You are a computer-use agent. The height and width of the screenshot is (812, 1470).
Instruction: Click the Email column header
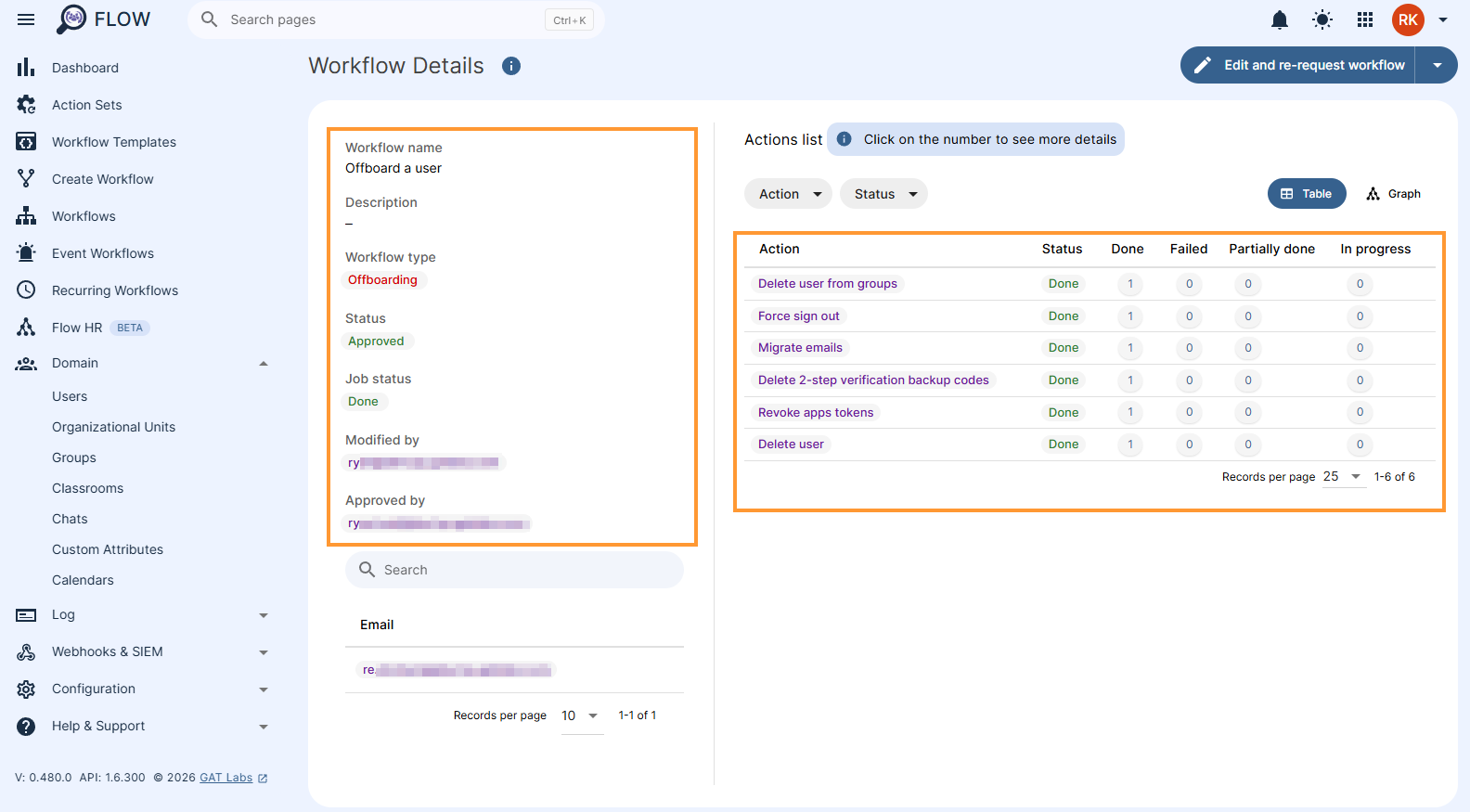(x=377, y=625)
